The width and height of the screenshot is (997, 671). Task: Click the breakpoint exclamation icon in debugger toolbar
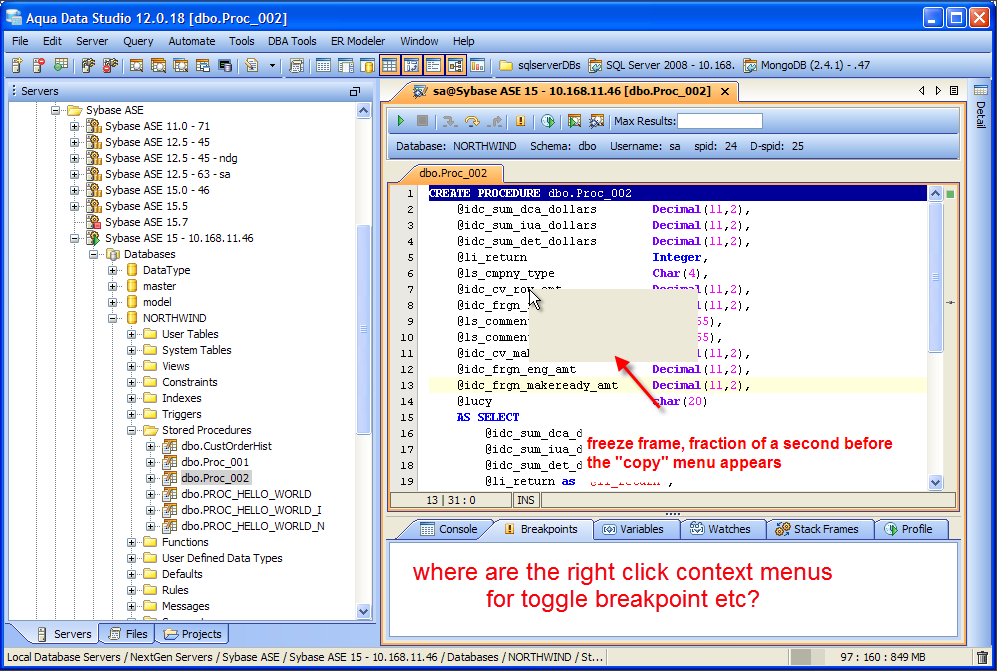click(x=520, y=120)
